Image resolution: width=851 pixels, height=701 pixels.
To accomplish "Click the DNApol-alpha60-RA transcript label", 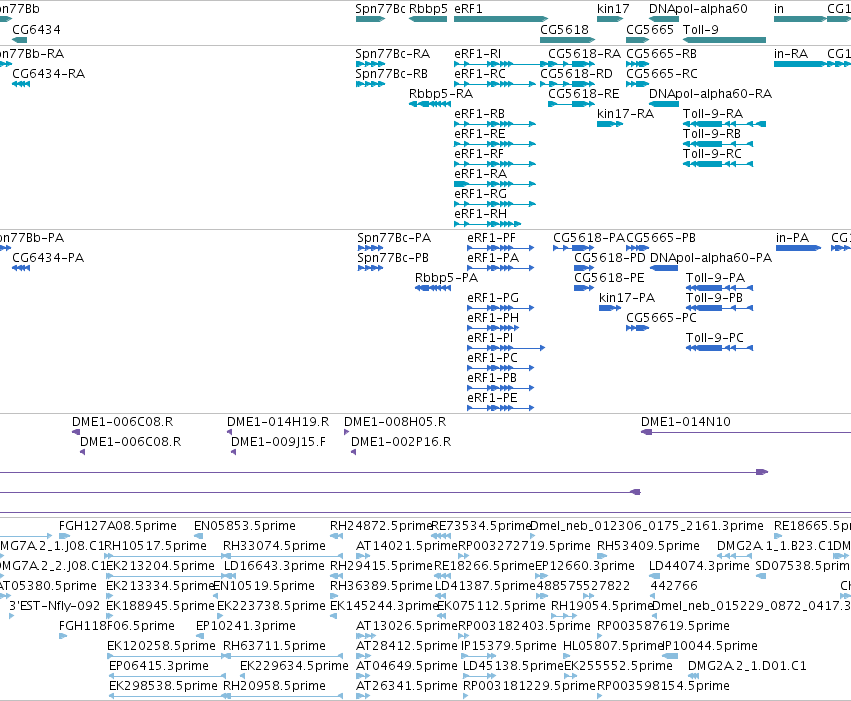I will (710, 93).
